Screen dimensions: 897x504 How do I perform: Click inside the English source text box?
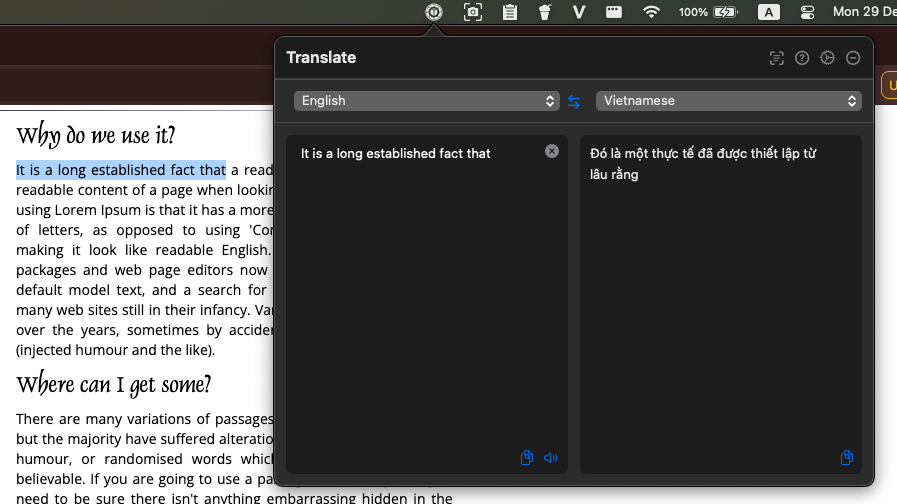426,300
